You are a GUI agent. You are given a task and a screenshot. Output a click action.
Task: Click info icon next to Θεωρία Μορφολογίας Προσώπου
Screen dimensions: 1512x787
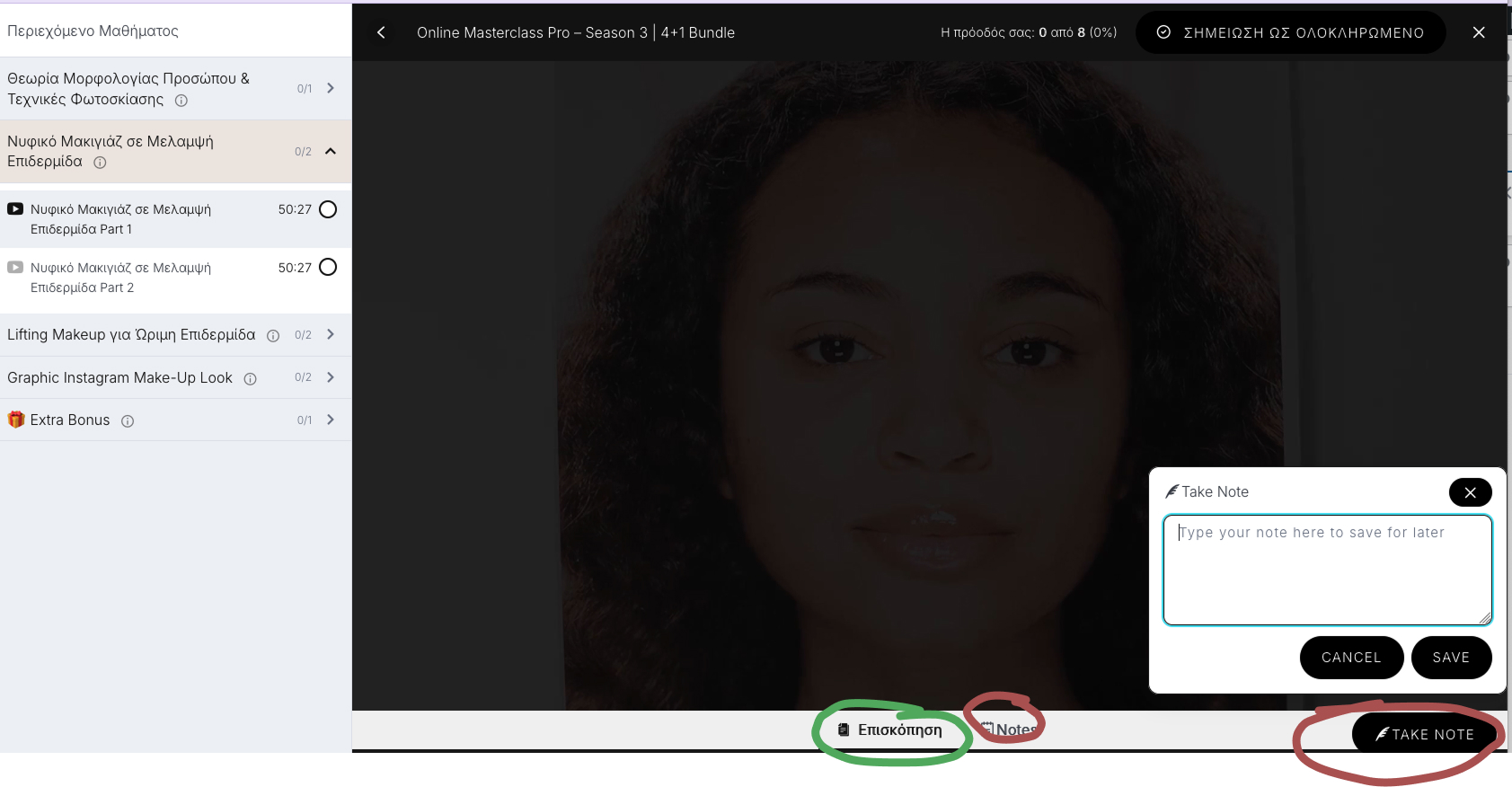click(181, 101)
